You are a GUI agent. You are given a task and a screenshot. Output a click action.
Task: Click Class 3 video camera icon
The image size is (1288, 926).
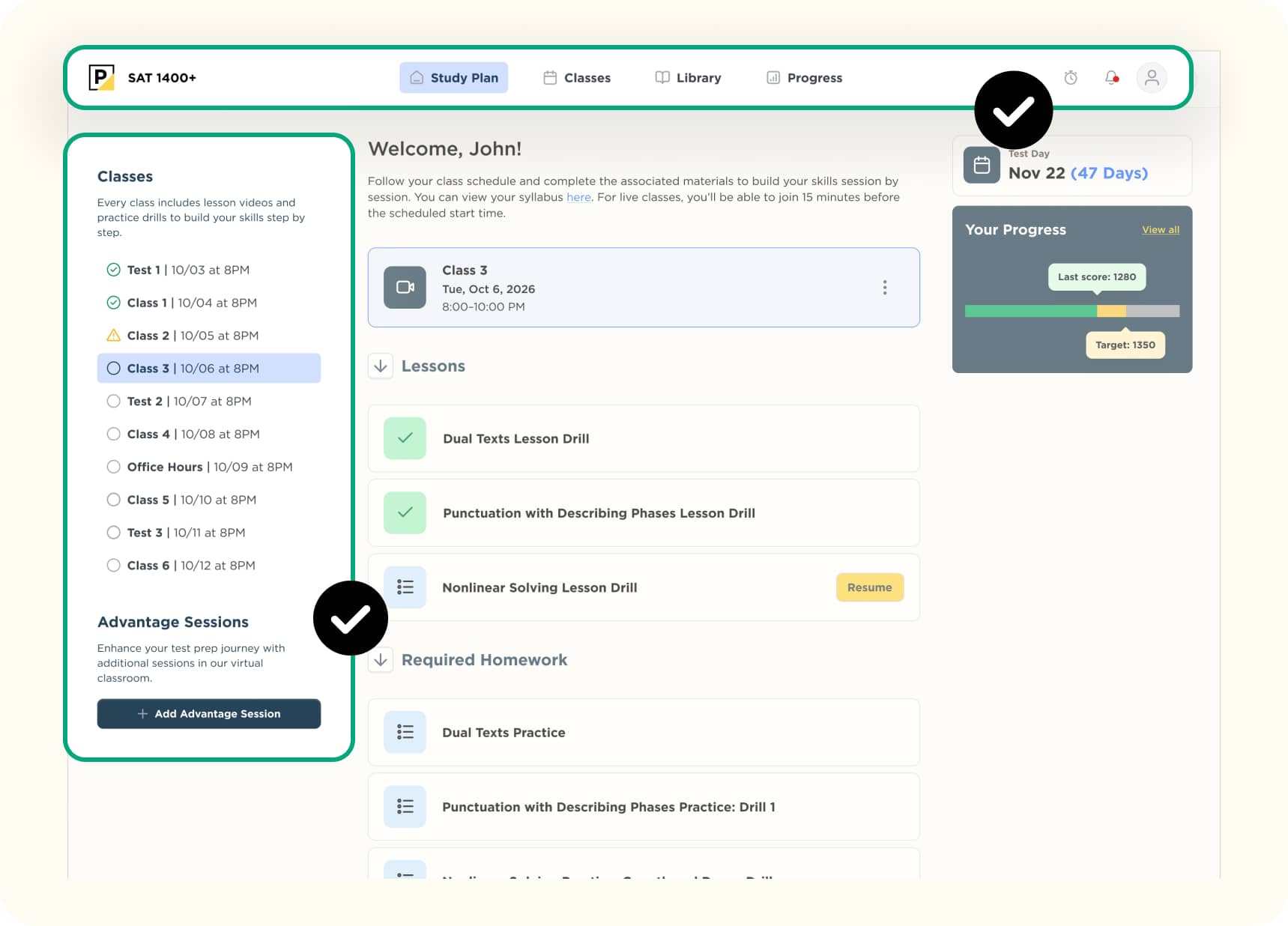(x=405, y=288)
